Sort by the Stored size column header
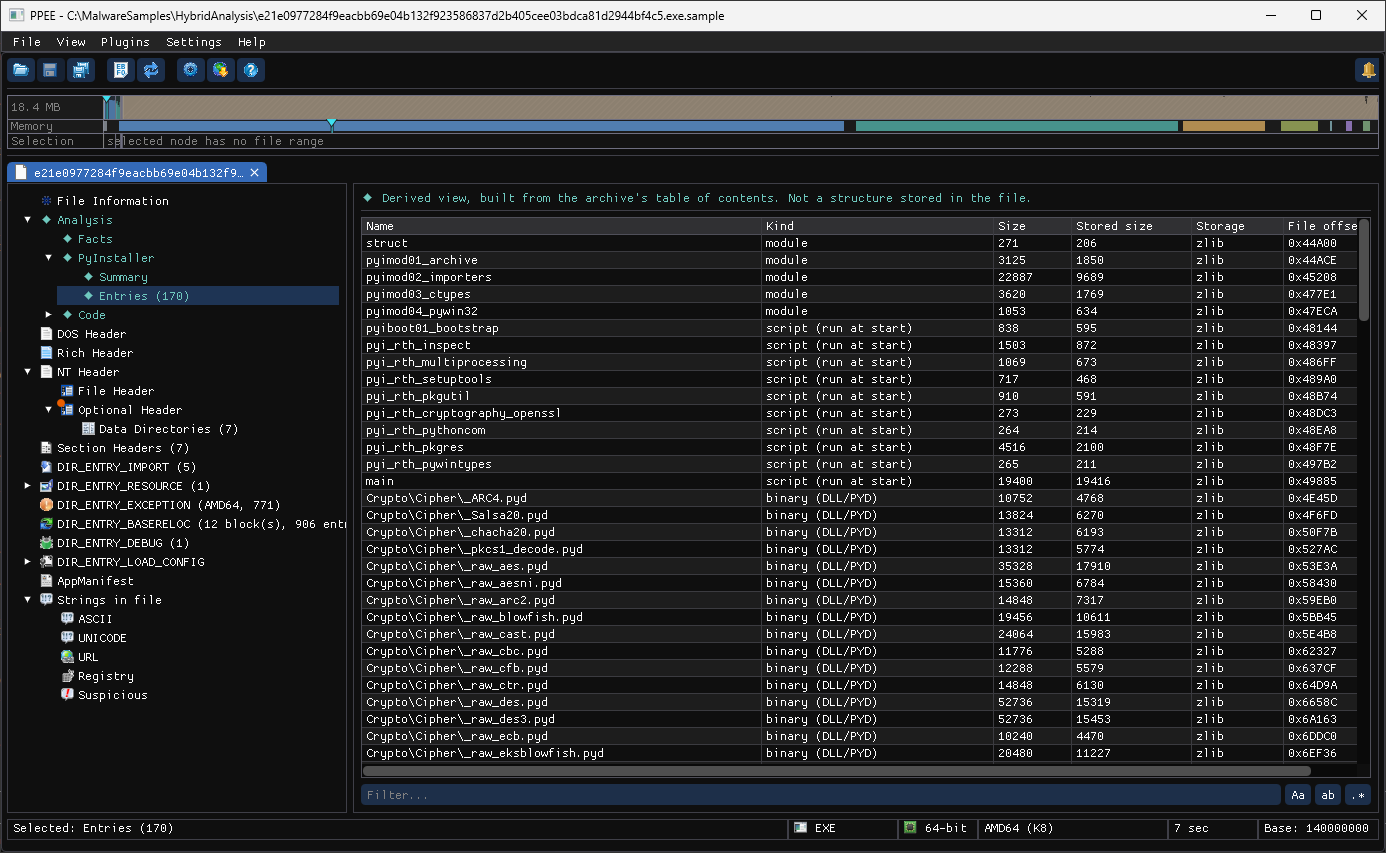Viewport: 1386px width, 853px height. point(1131,226)
